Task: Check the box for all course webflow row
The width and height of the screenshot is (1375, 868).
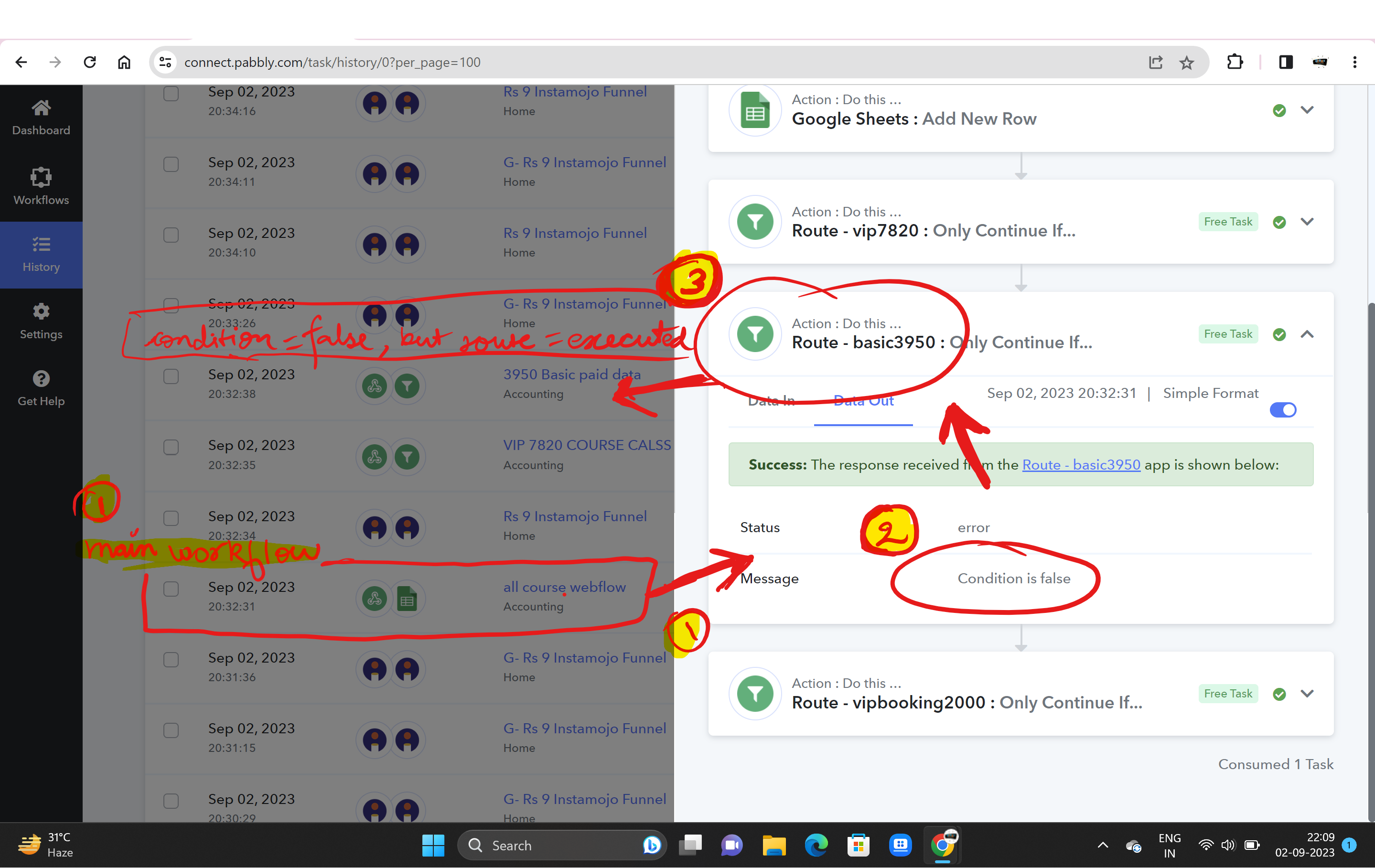Action: 171,589
